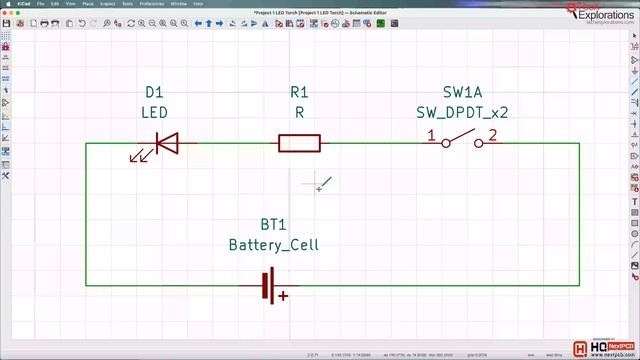Choose the Add Bus tool

tap(635, 92)
